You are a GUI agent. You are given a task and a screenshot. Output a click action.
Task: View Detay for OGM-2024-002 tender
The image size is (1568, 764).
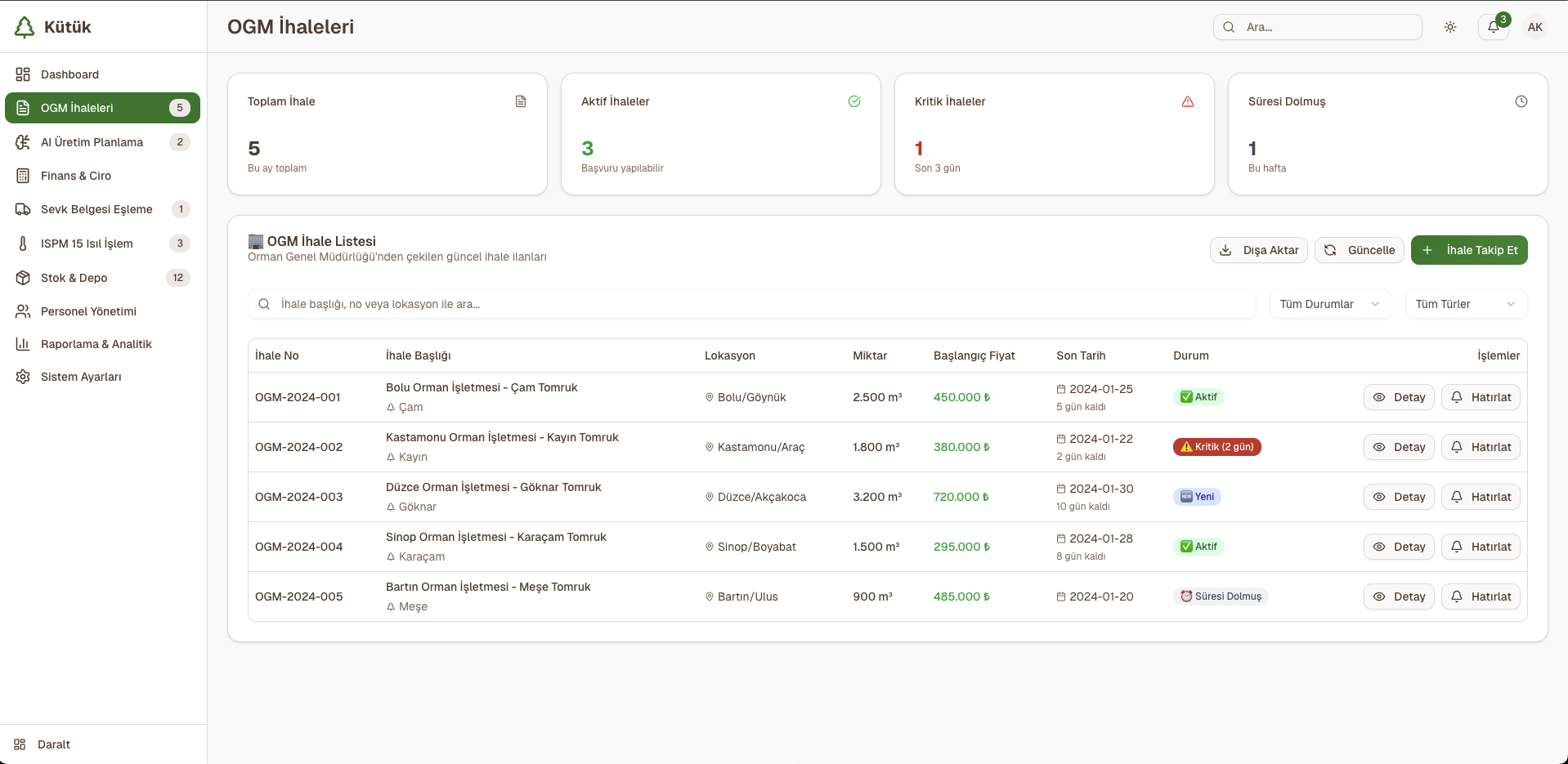tap(1399, 447)
